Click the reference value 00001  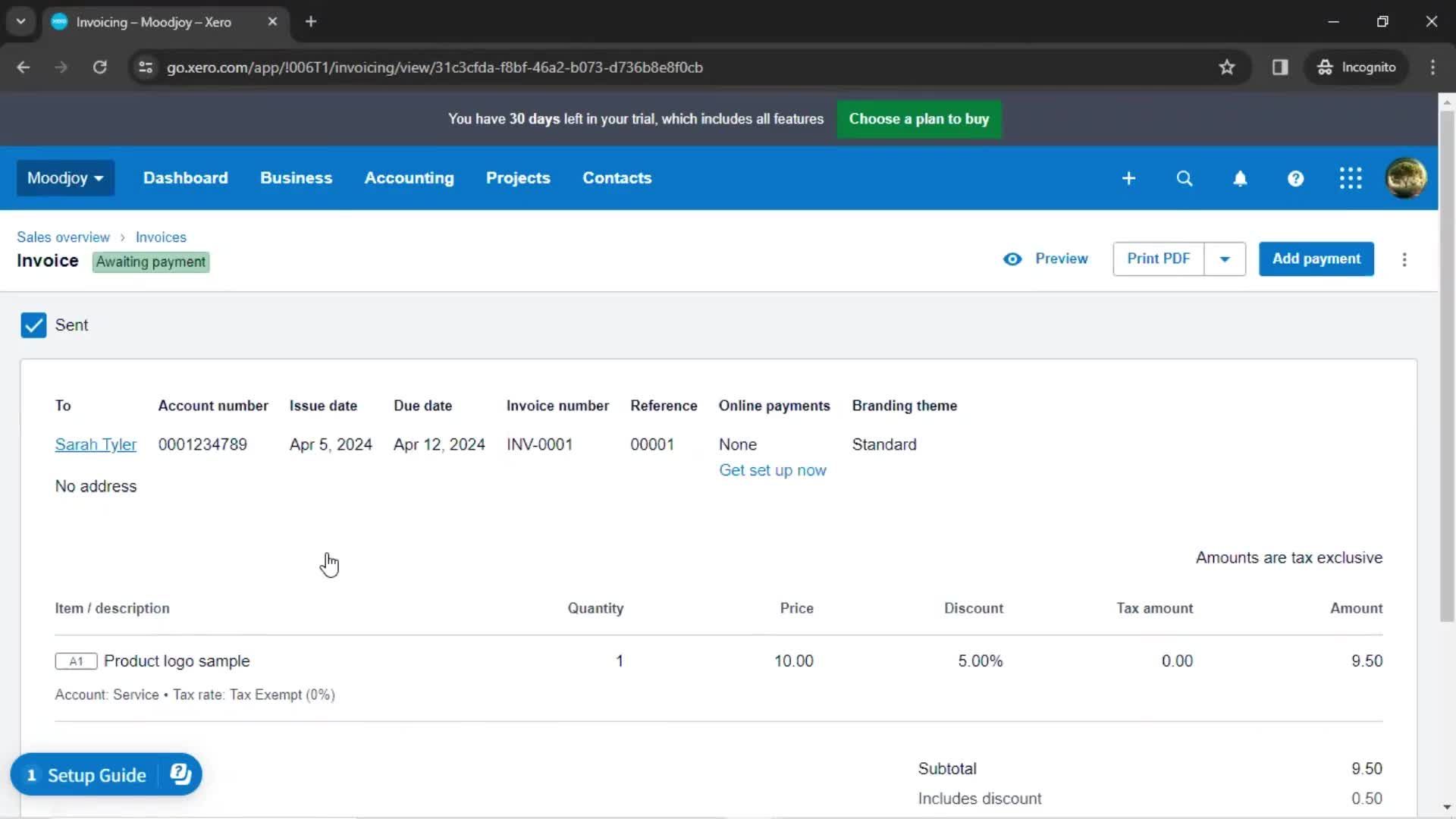pyautogui.click(x=652, y=445)
